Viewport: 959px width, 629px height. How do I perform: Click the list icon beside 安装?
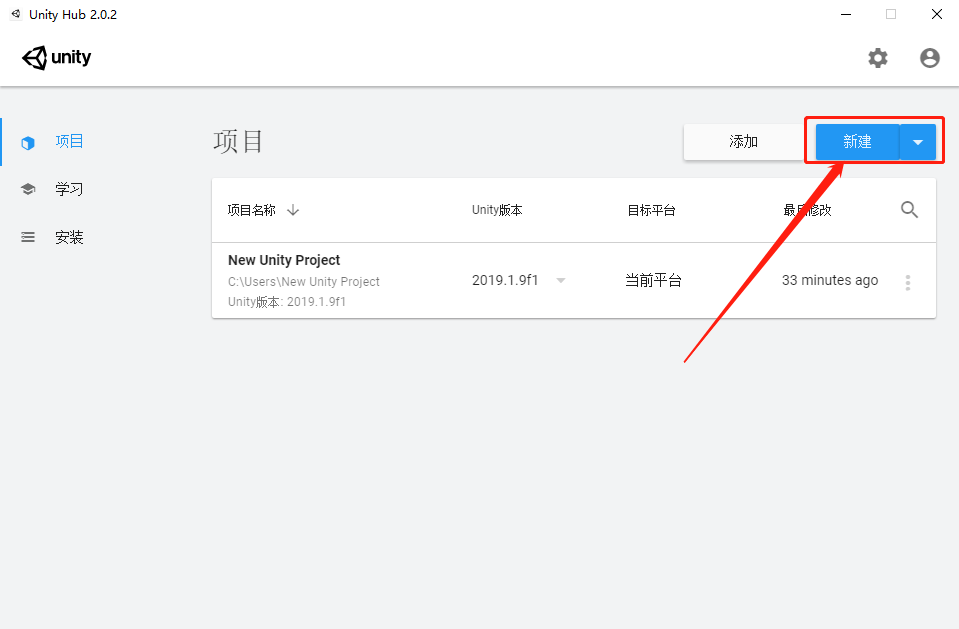point(28,237)
